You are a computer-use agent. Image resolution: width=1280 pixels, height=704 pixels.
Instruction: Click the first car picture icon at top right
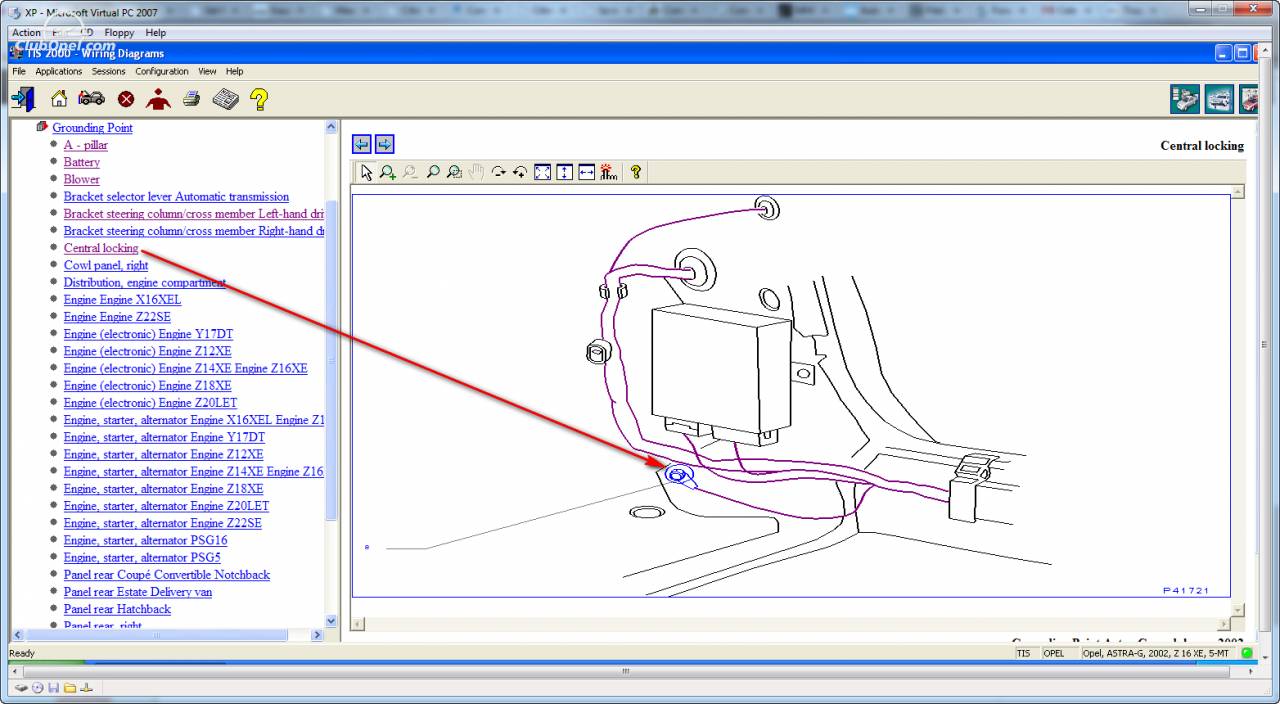pos(1185,99)
